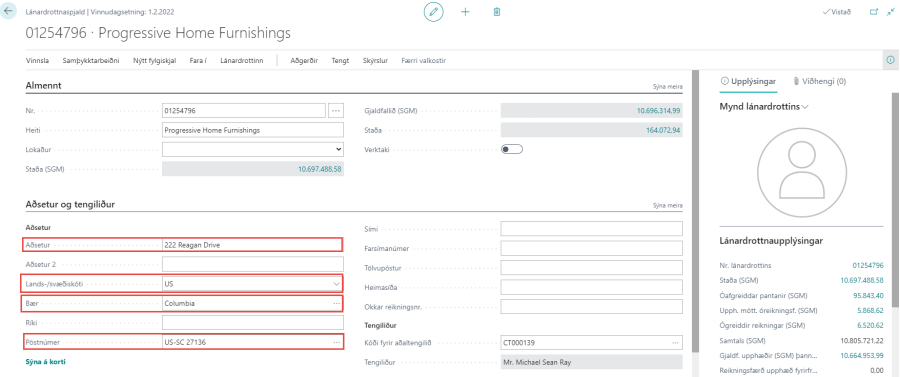Image resolution: width=900 pixels, height=377 pixels.
Task: Delete vendor using the trash icon
Action: click(x=497, y=11)
